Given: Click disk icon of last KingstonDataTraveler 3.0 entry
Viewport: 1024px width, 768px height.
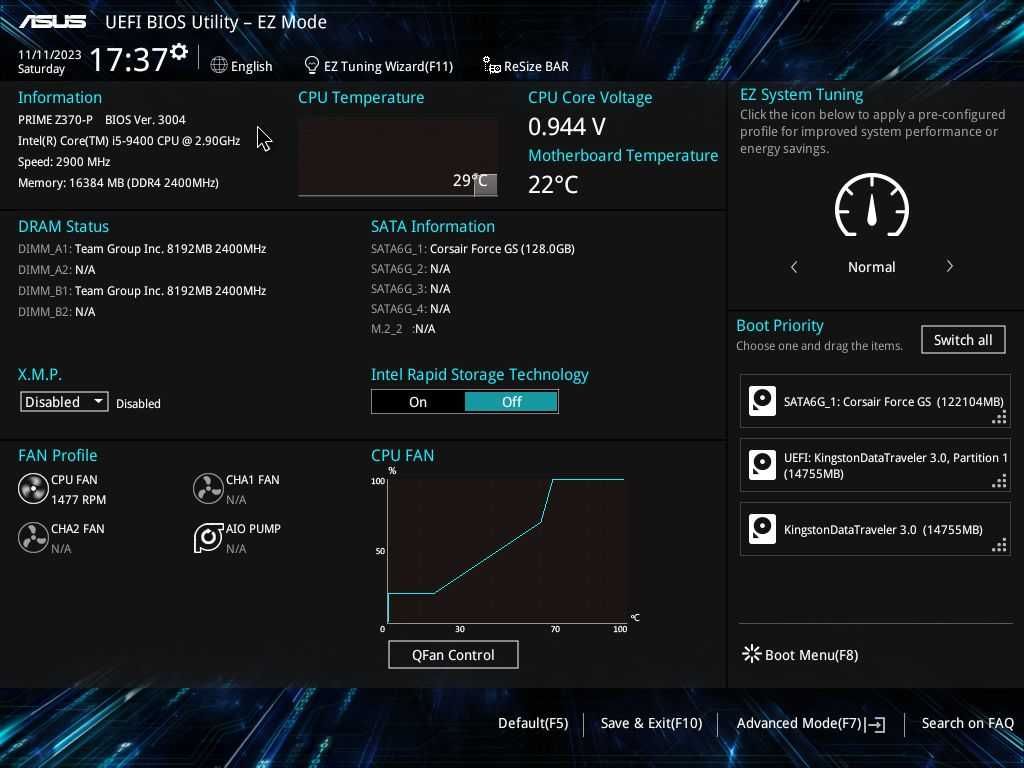Looking at the screenshot, I should click(762, 529).
